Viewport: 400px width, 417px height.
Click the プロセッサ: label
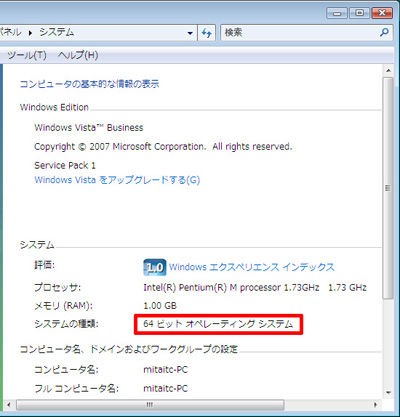(x=58, y=287)
